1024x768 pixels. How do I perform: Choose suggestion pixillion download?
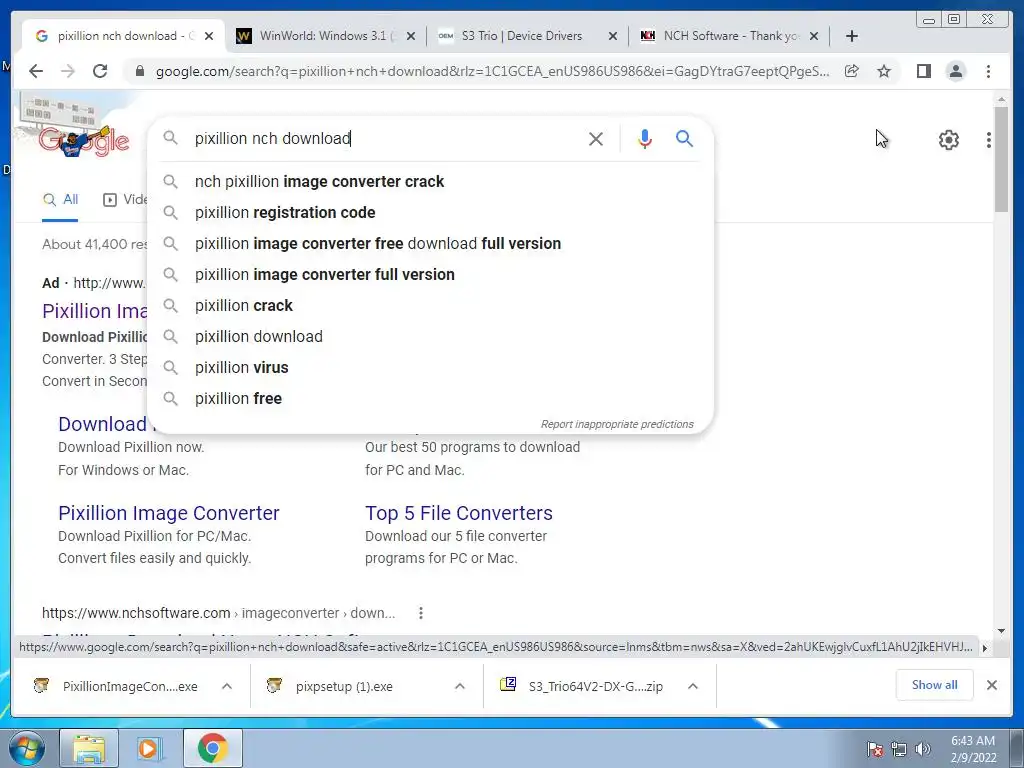tap(431, 336)
